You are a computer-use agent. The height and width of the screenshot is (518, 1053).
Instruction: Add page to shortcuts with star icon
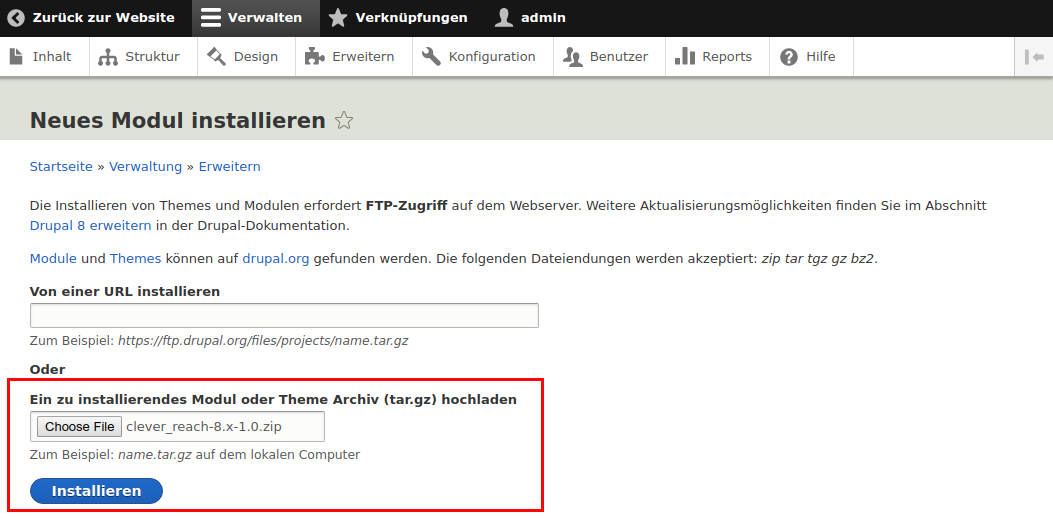coord(344,121)
